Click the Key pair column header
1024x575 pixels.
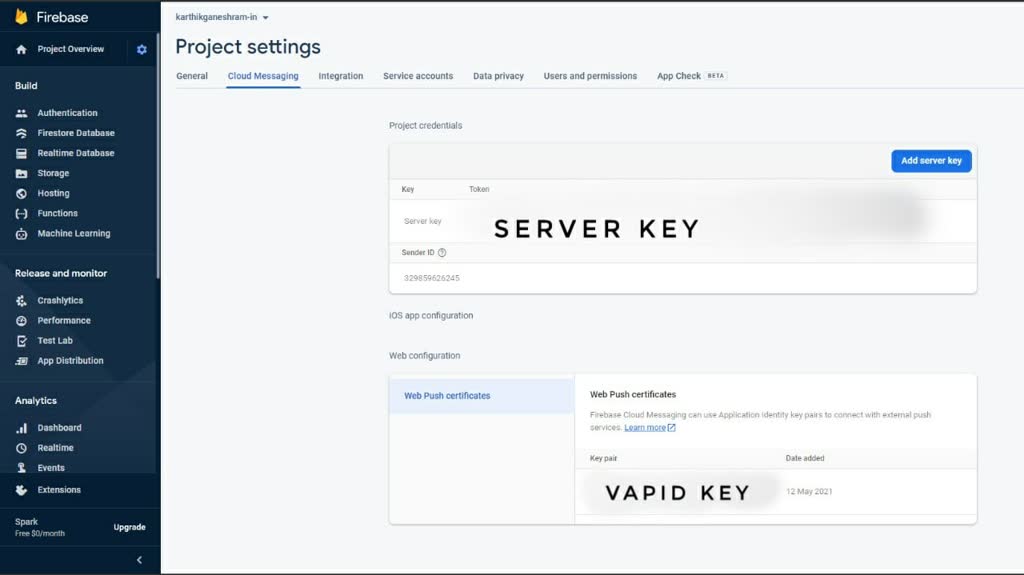click(x=603, y=459)
